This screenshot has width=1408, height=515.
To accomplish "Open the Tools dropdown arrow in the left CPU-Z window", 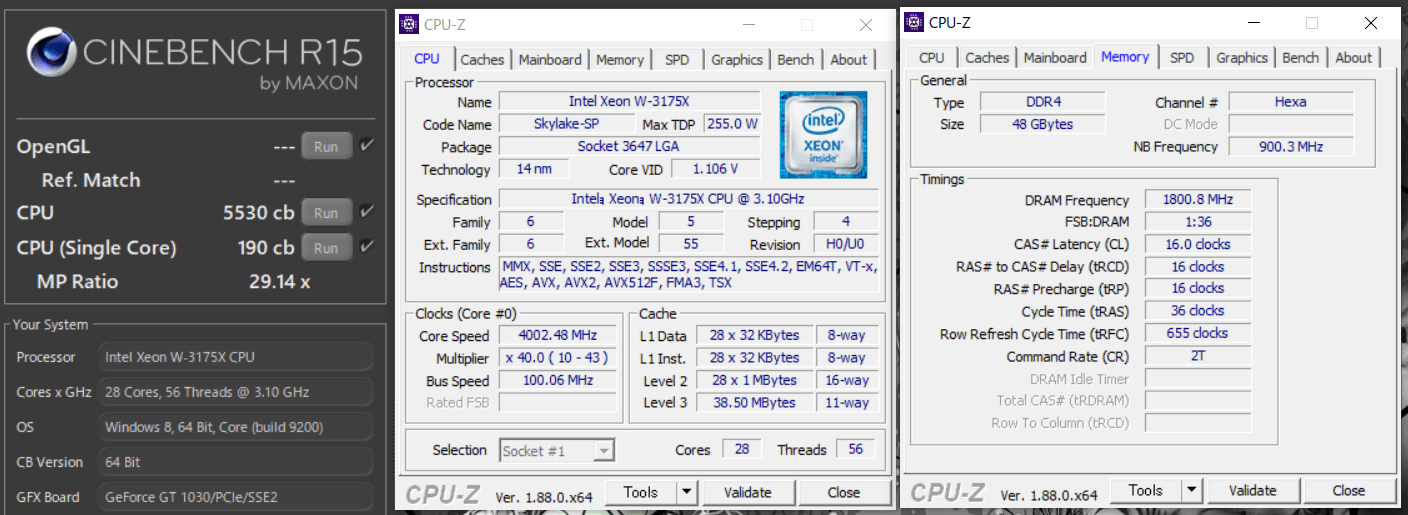I will (x=686, y=491).
